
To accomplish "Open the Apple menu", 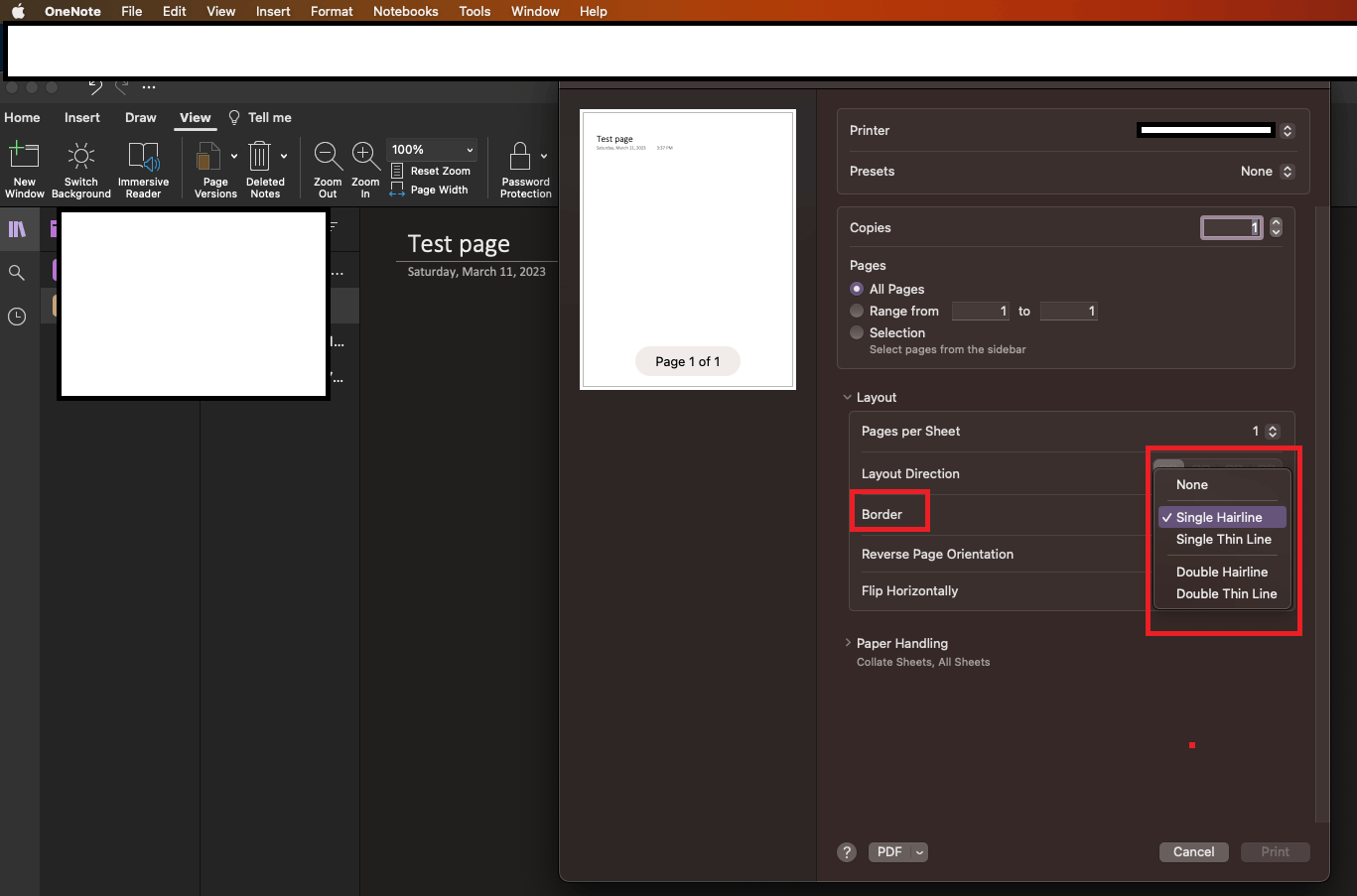I will click(x=18, y=11).
